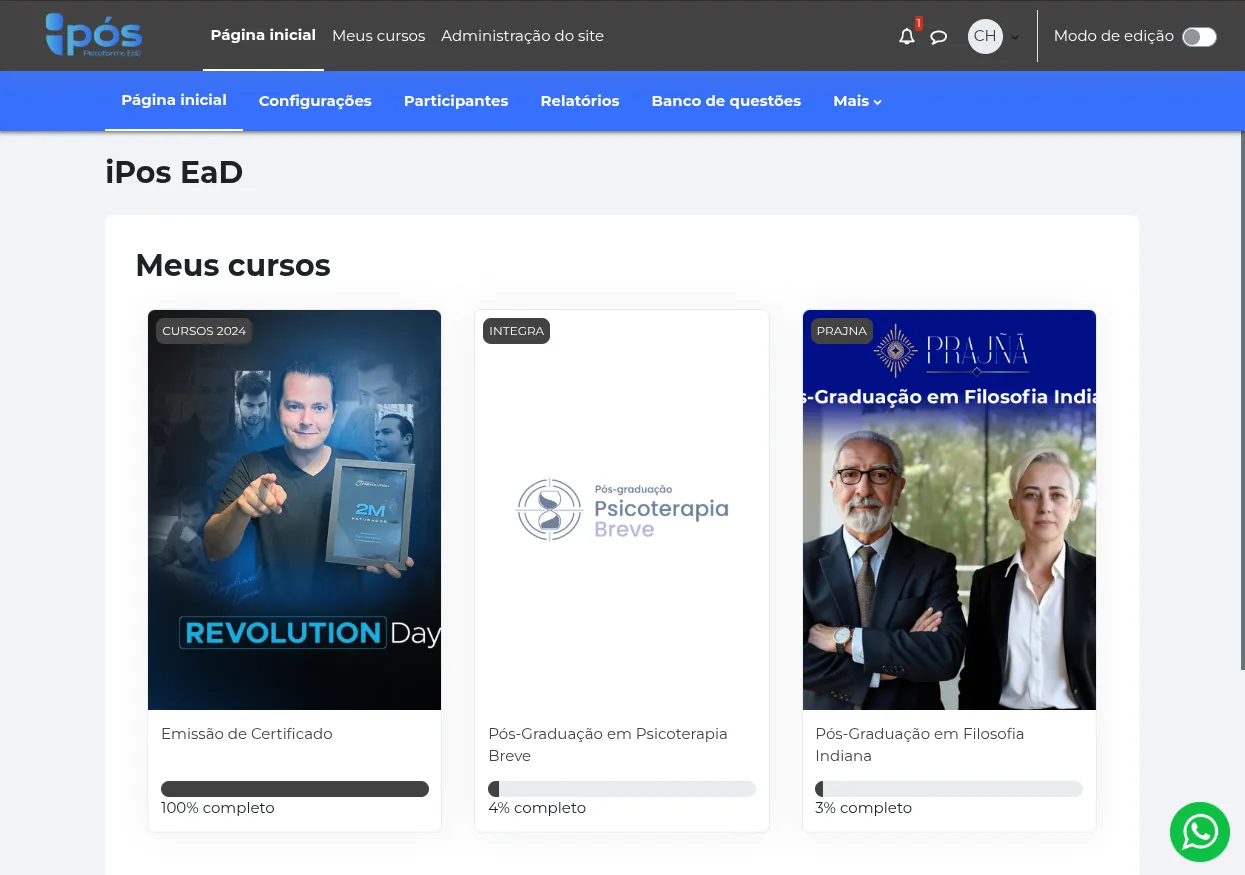Open Meus cursos in top navigation
This screenshot has width=1245, height=875.
[x=378, y=36]
